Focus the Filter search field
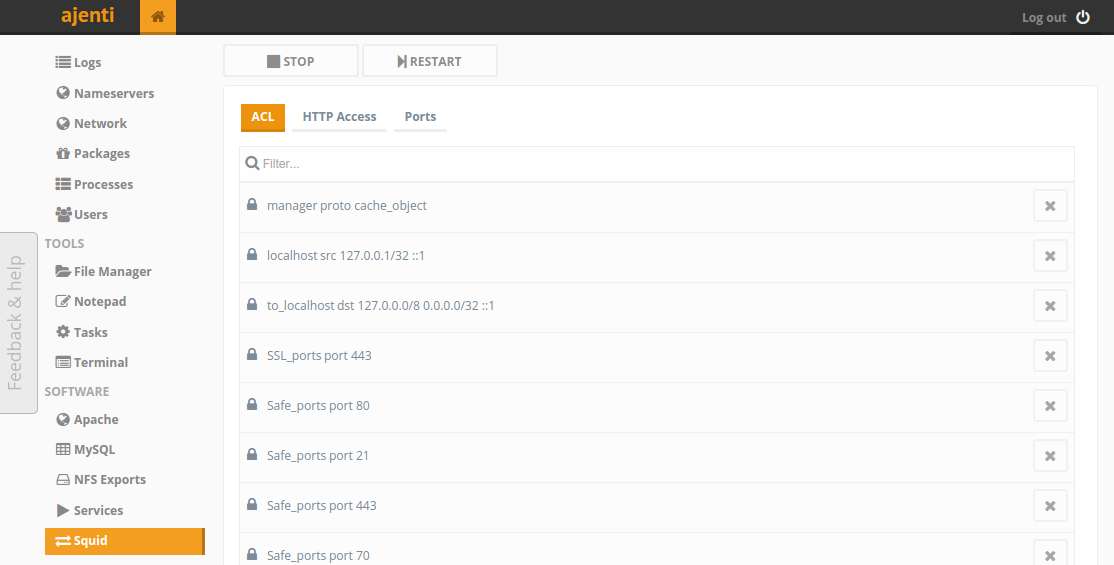The image size is (1114, 565). point(656,163)
